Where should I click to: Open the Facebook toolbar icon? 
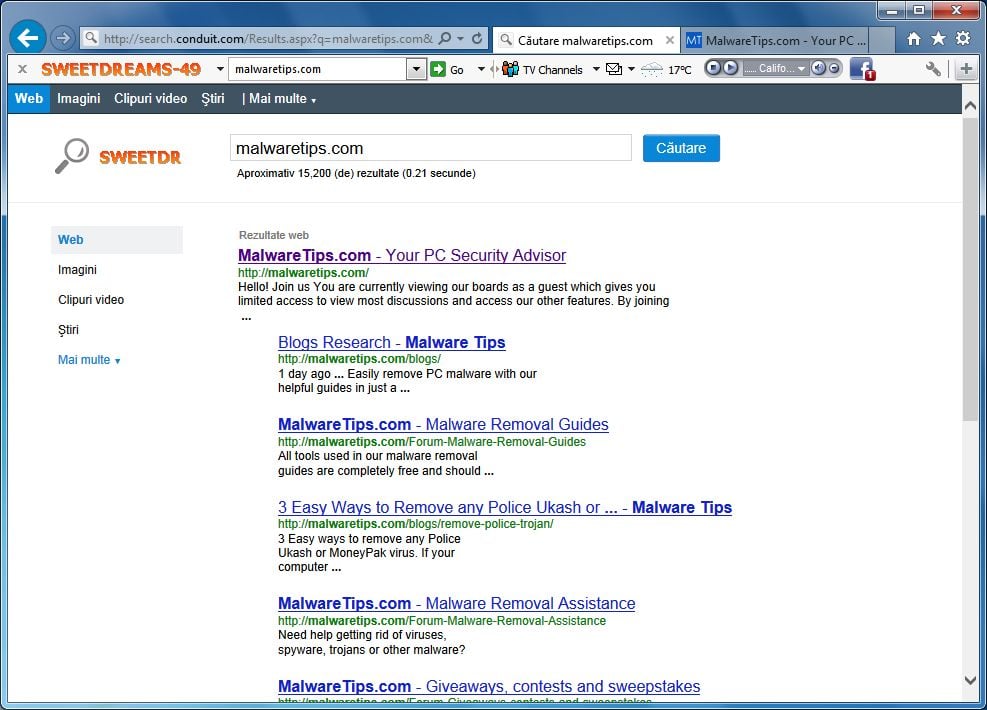click(x=862, y=69)
